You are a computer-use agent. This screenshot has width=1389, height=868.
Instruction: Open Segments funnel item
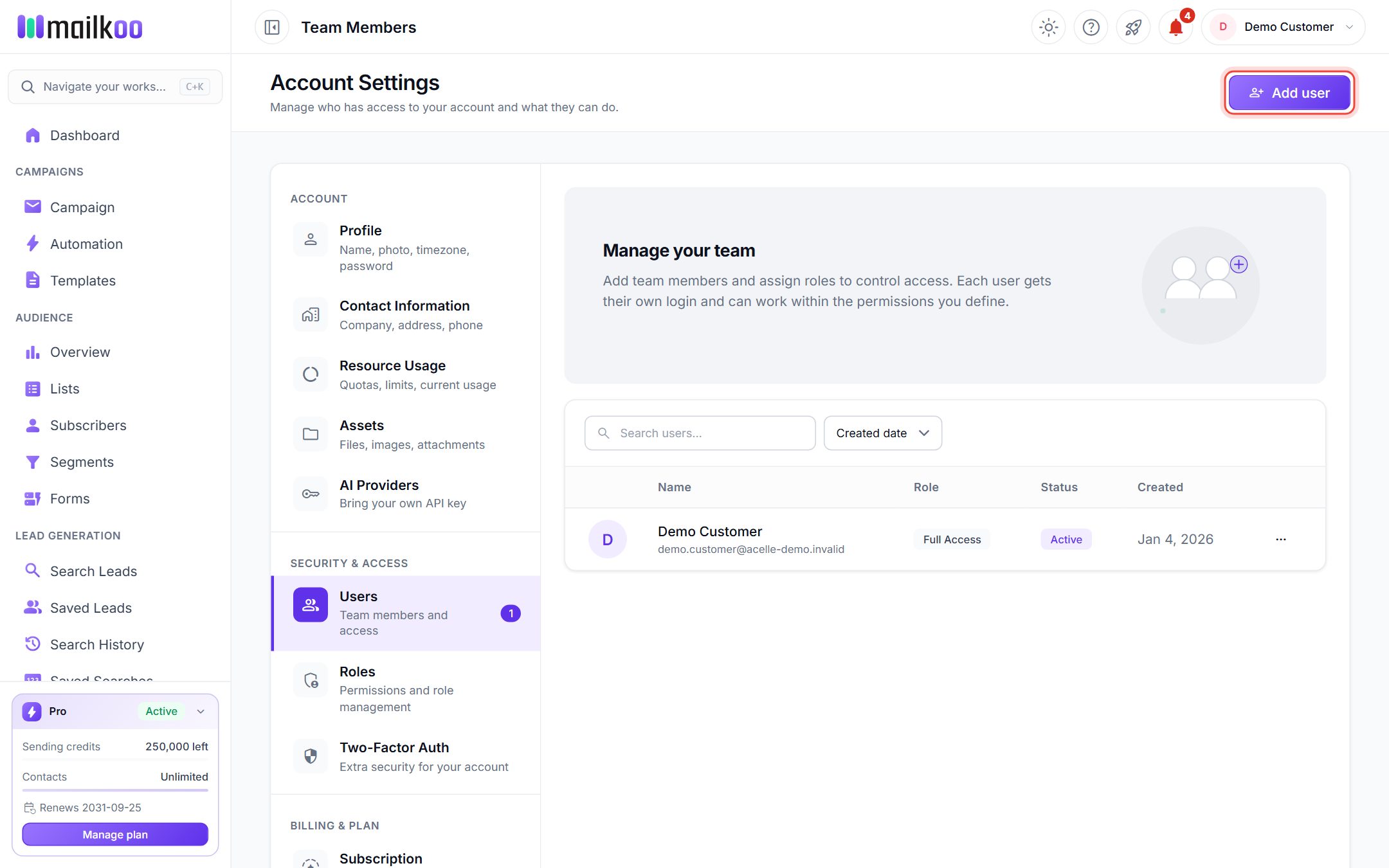tap(115, 462)
